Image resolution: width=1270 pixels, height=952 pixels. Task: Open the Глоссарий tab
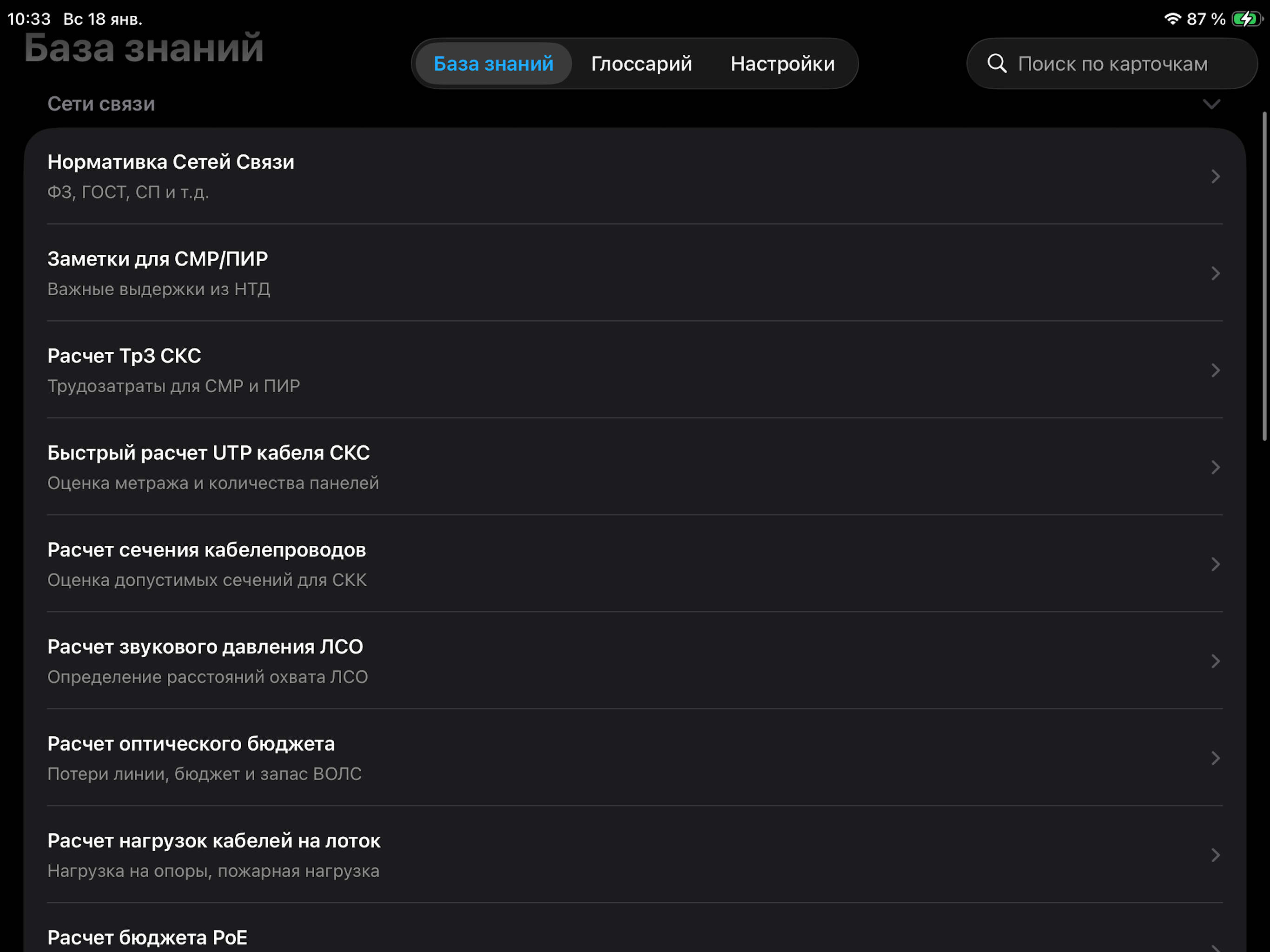point(642,64)
